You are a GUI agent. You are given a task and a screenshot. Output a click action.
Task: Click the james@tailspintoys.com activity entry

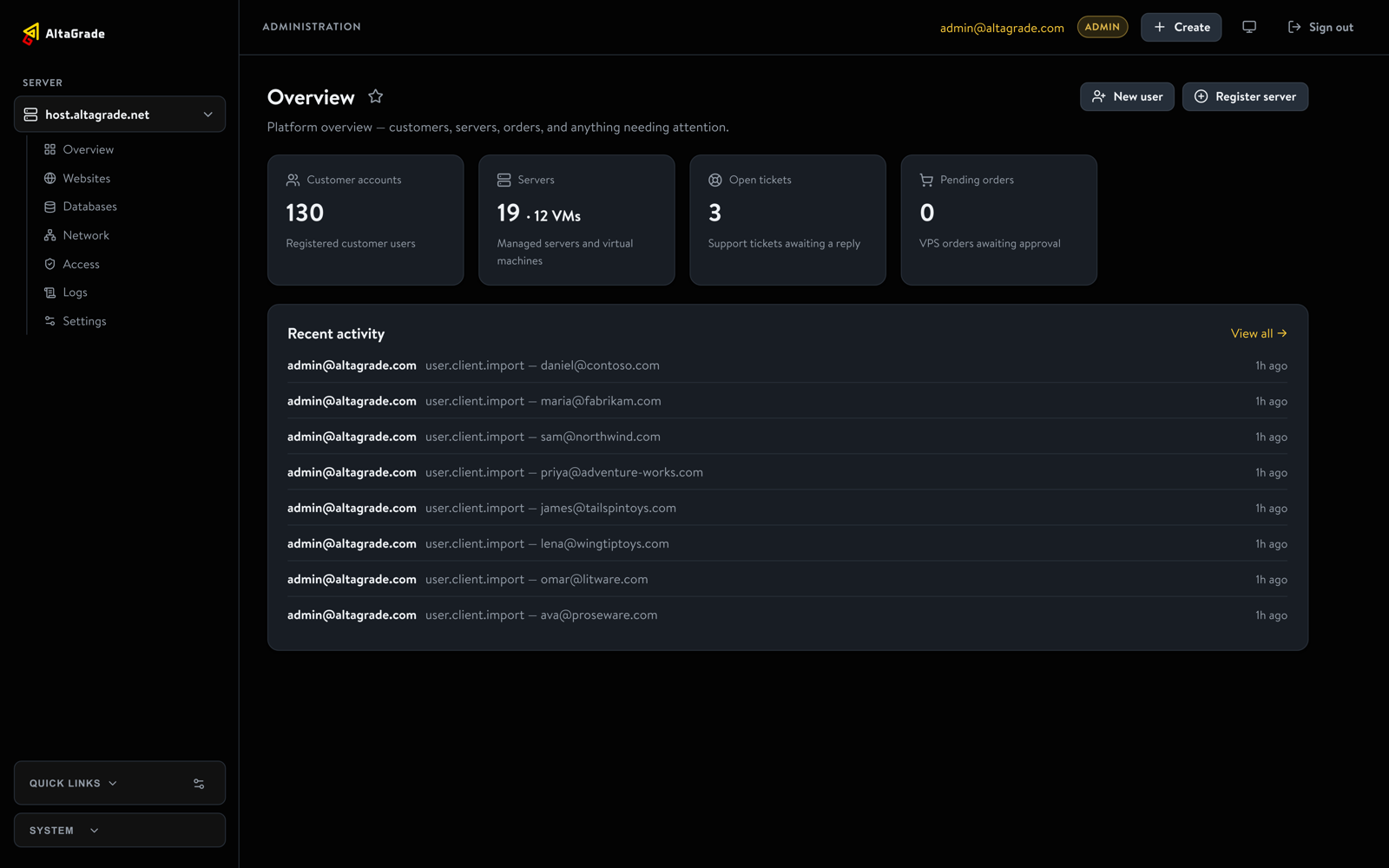point(787,508)
